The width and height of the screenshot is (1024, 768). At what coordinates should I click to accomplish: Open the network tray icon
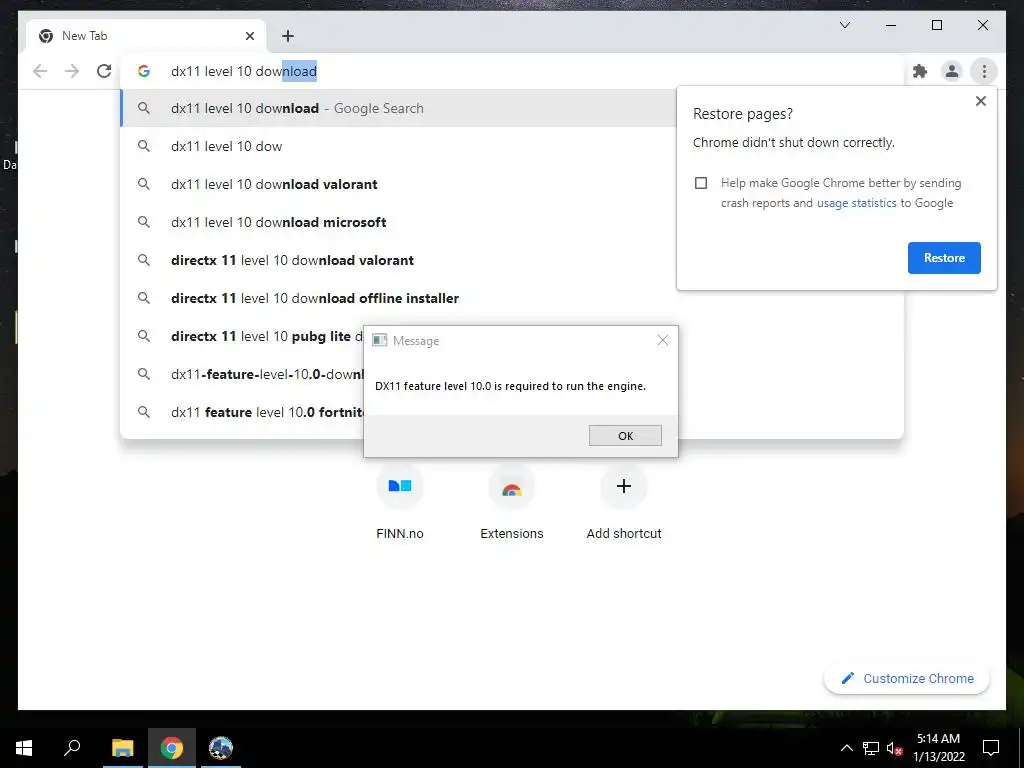(871, 748)
